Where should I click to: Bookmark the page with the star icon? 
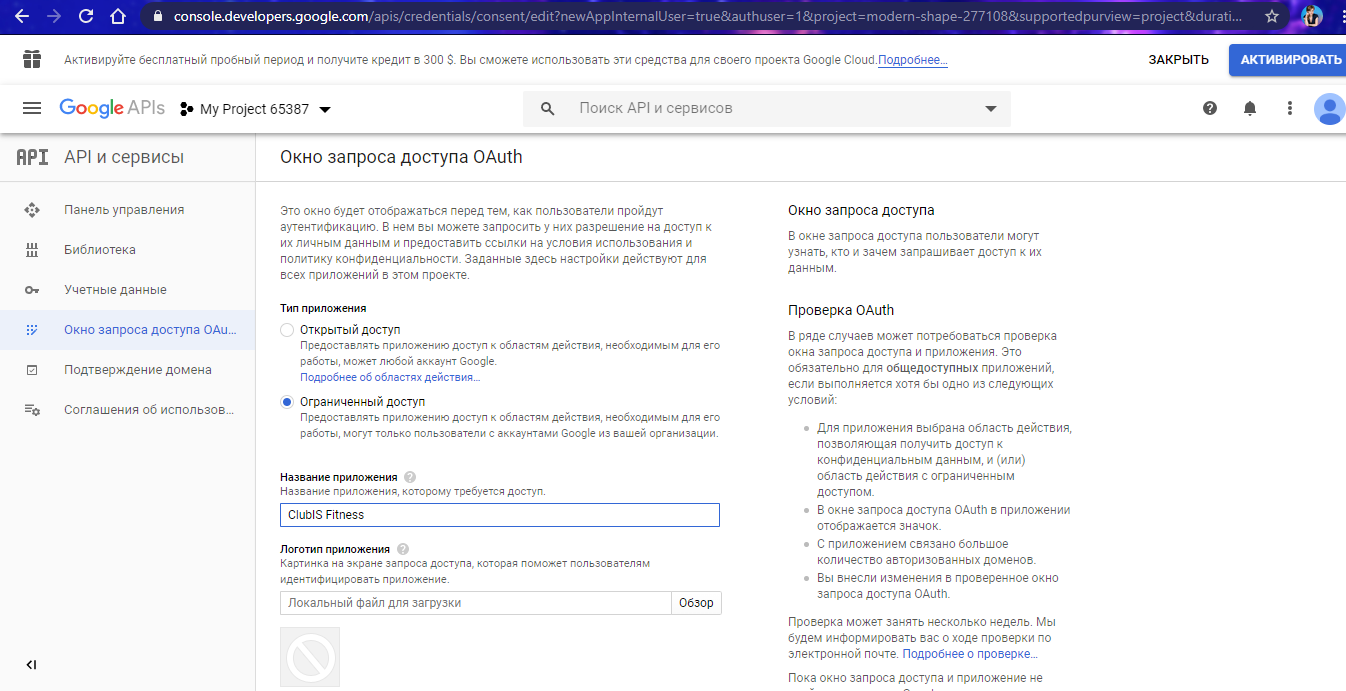1271,16
